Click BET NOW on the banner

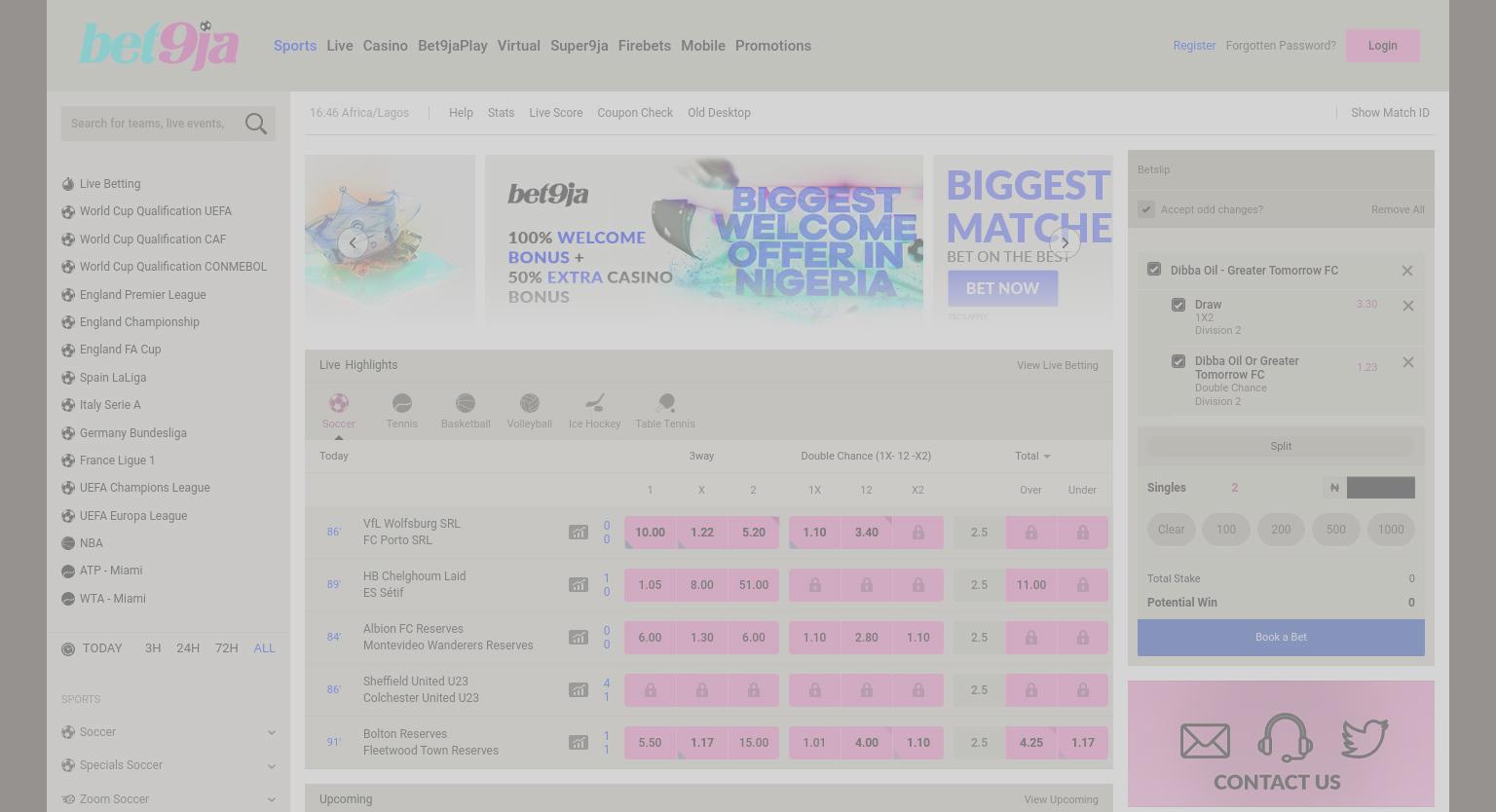pos(1002,288)
